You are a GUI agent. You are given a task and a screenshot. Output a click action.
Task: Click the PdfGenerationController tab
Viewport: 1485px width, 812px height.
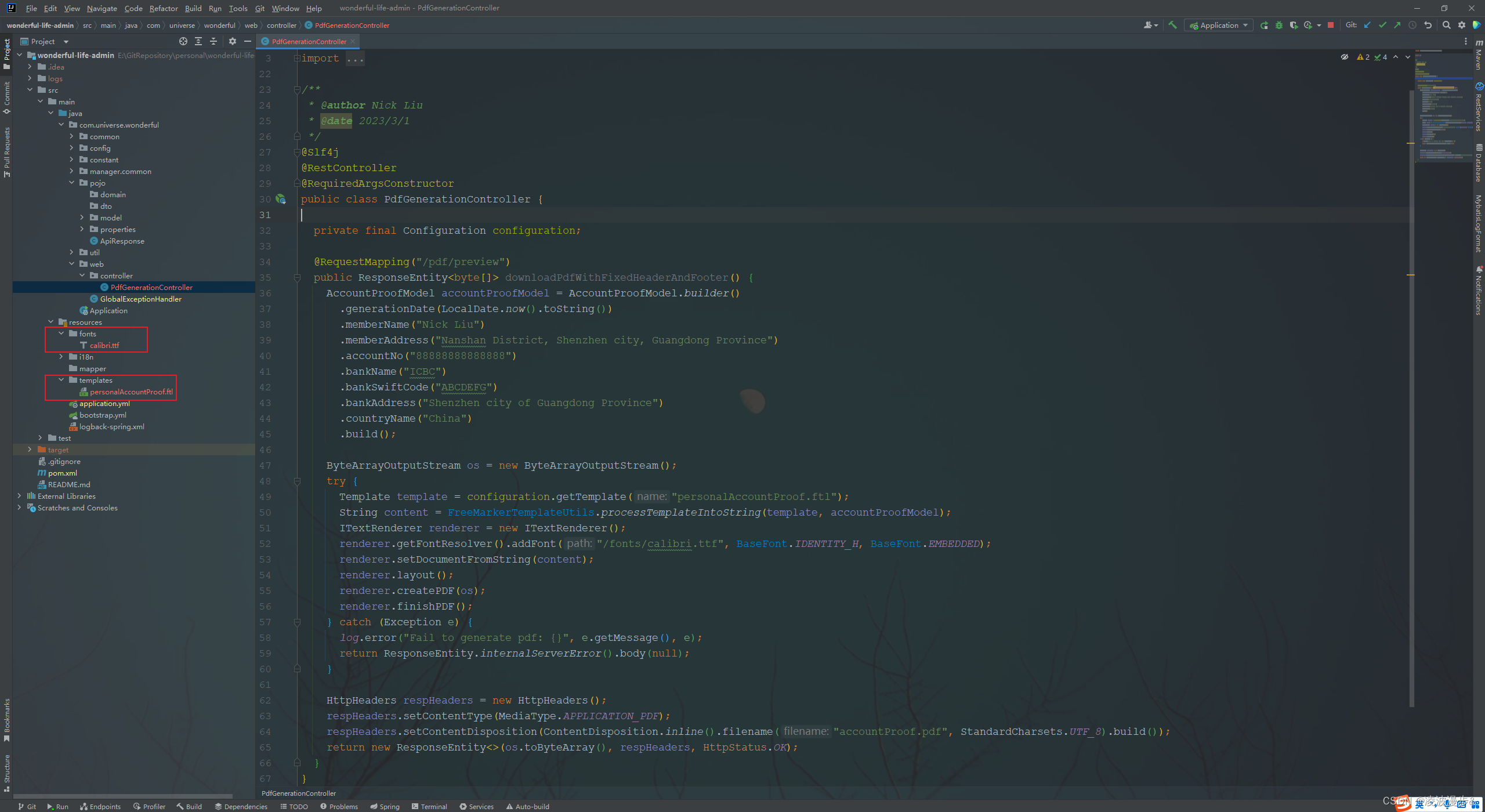310,41
